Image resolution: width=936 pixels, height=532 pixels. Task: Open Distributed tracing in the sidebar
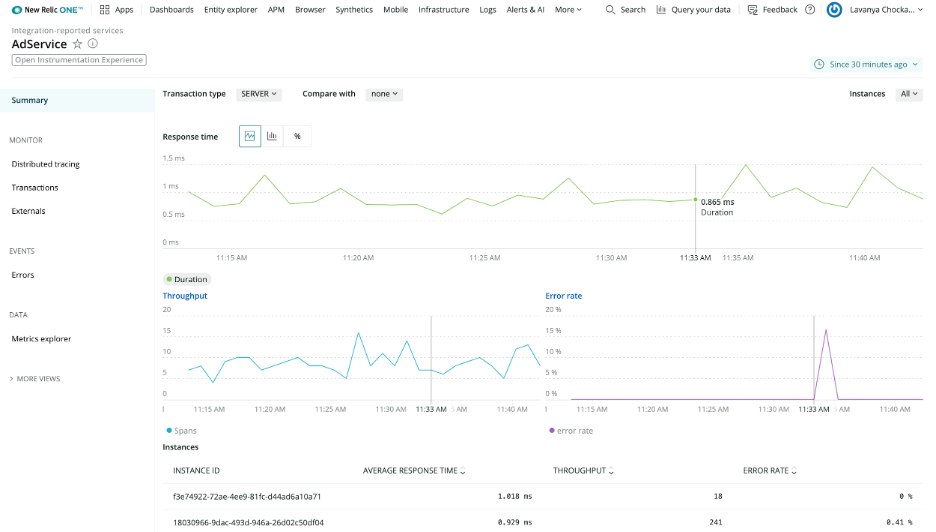click(45, 164)
